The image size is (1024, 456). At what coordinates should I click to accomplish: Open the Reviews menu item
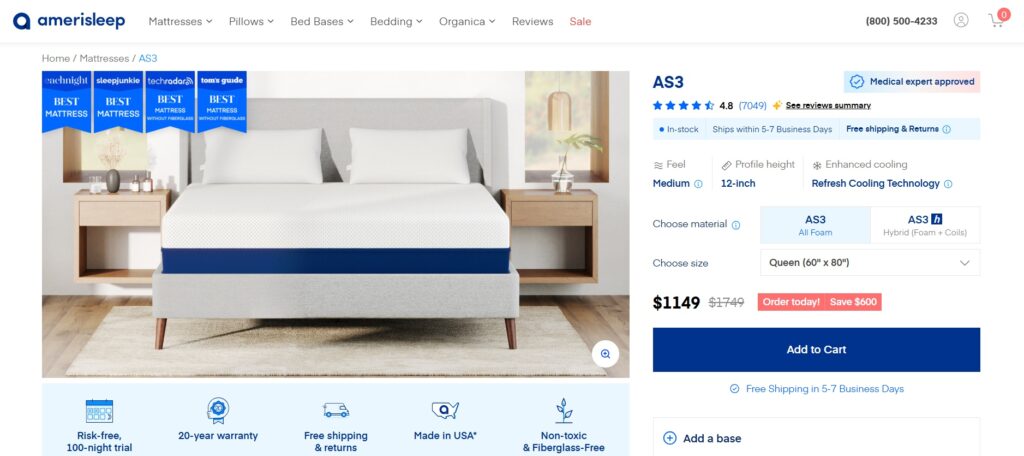pos(532,22)
